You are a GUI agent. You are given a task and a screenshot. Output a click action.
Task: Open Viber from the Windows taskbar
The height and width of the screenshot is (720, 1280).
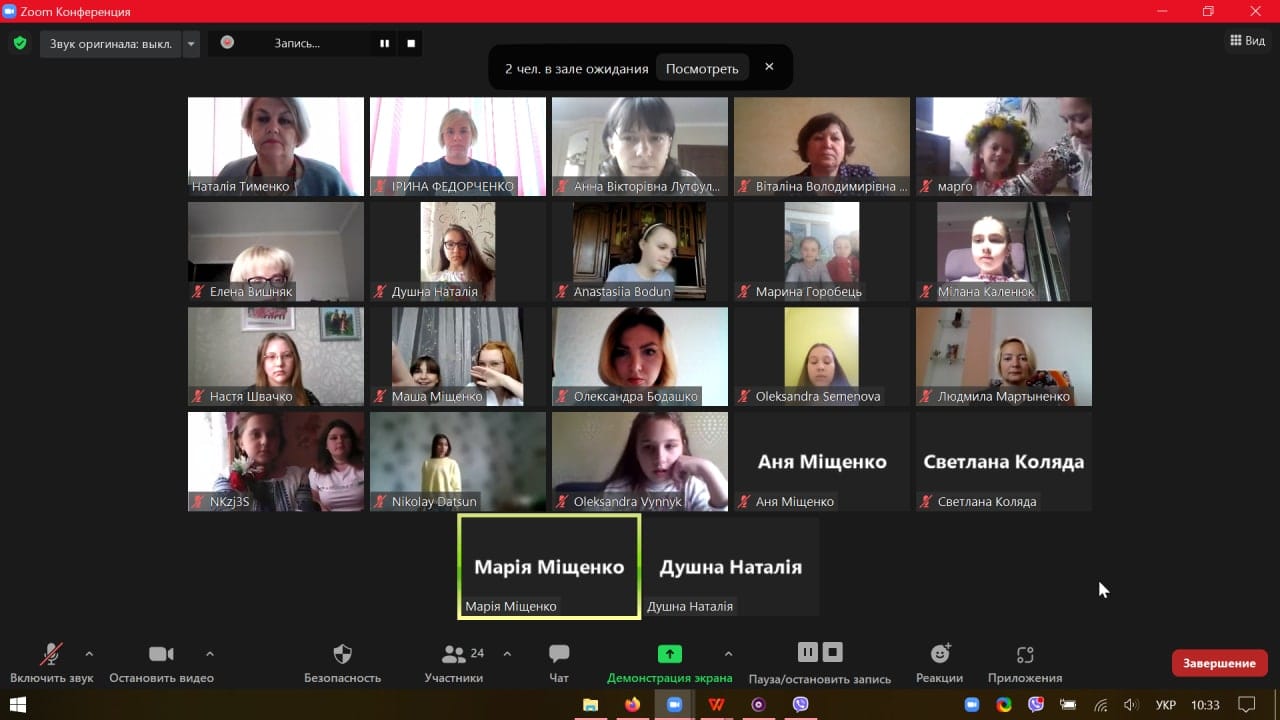(x=800, y=705)
